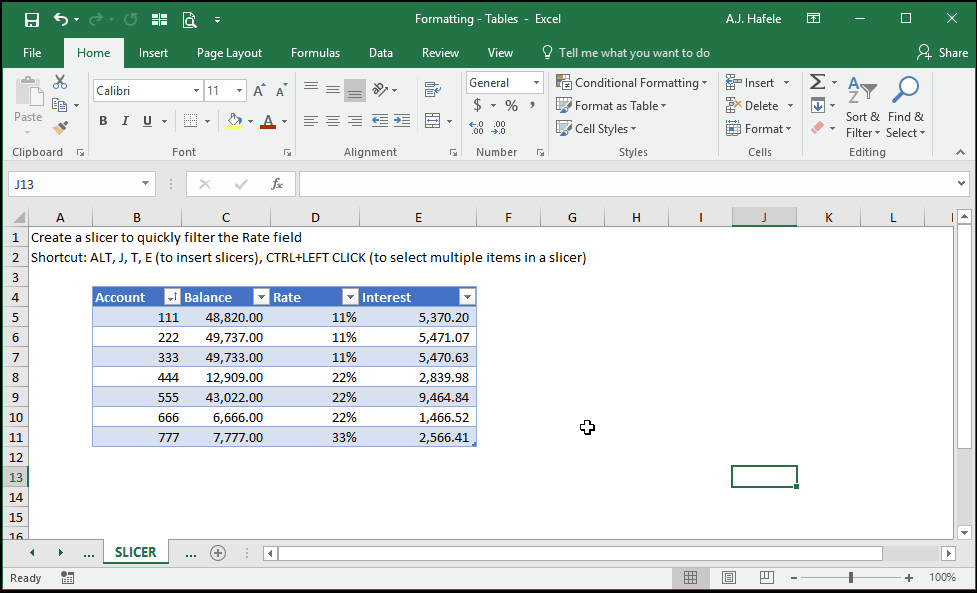Open the General number format dropdown
Viewport: 977px width, 593px height.
536,83
